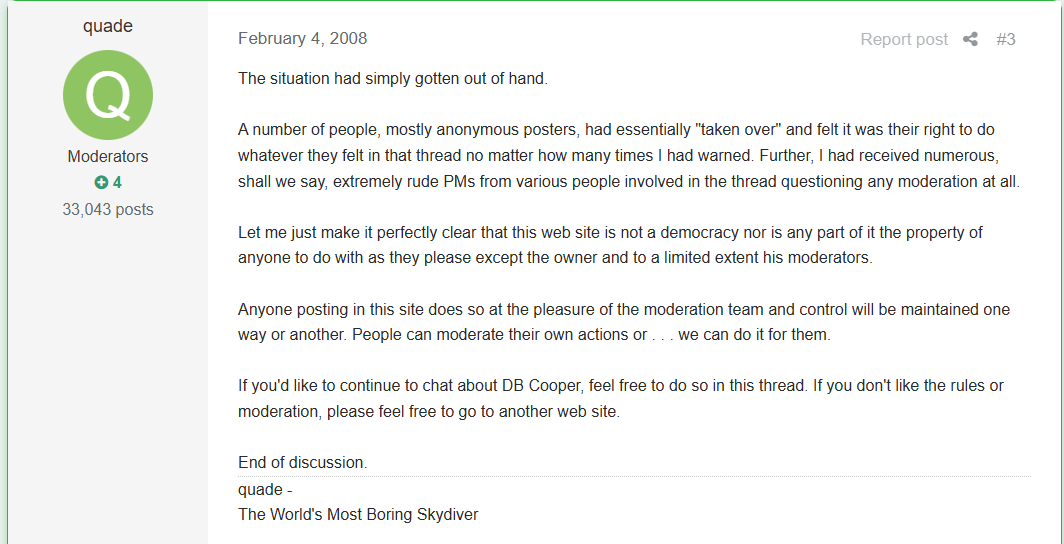Image resolution: width=1064 pixels, height=544 pixels.
Task: Click sentence "The situation had simply gotten out of hand."
Action: coord(393,78)
